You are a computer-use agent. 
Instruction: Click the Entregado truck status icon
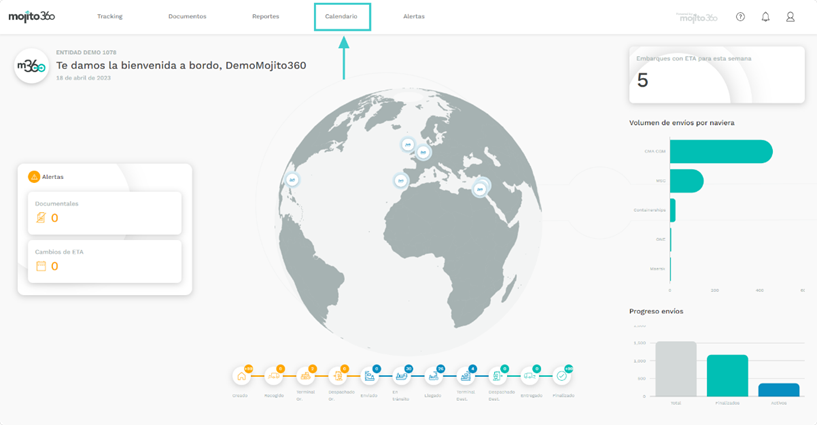tap(530, 376)
